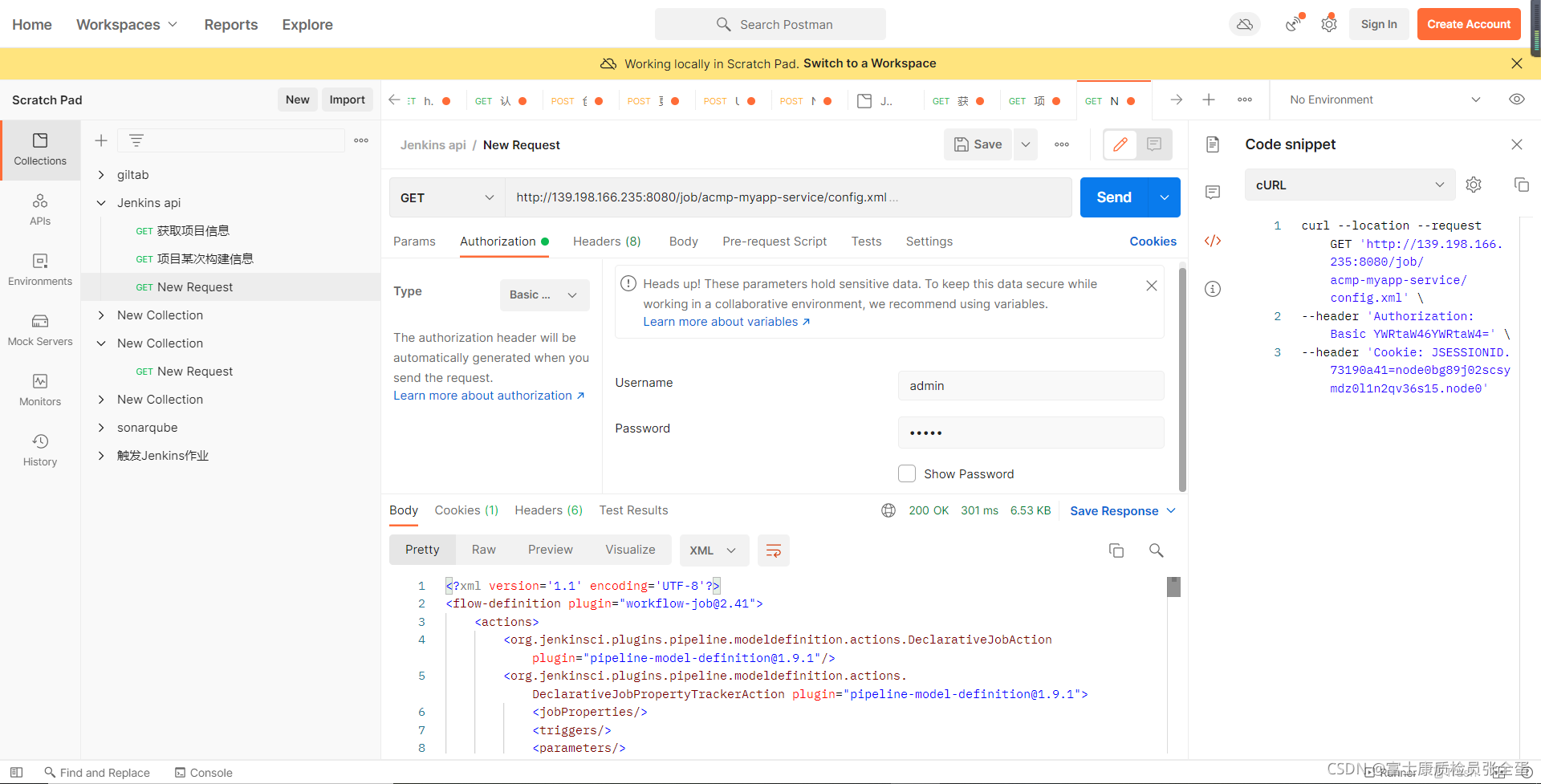Toggle line wrapping in the response viewer

pyautogui.click(x=773, y=550)
